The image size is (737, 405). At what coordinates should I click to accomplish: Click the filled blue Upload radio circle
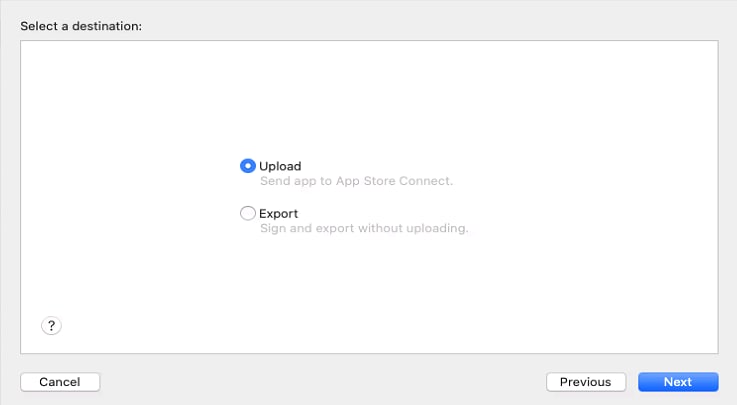[248, 166]
